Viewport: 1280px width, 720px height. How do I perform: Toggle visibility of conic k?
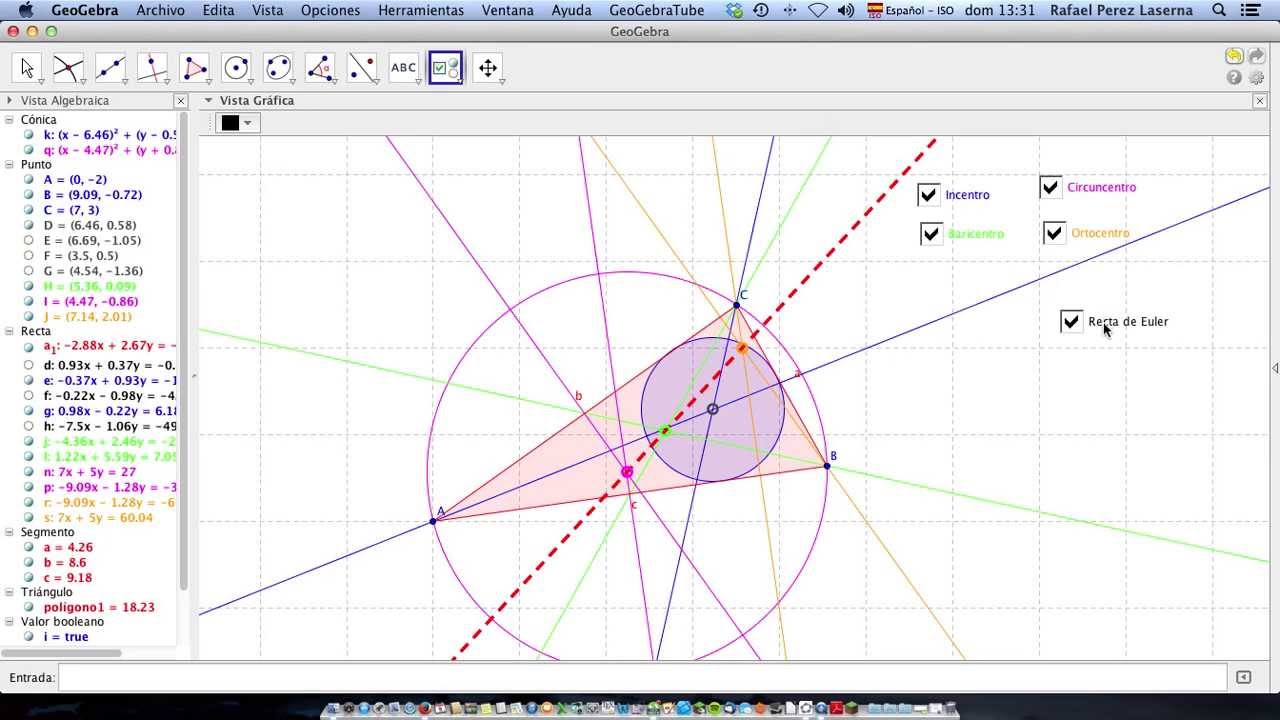coord(30,135)
